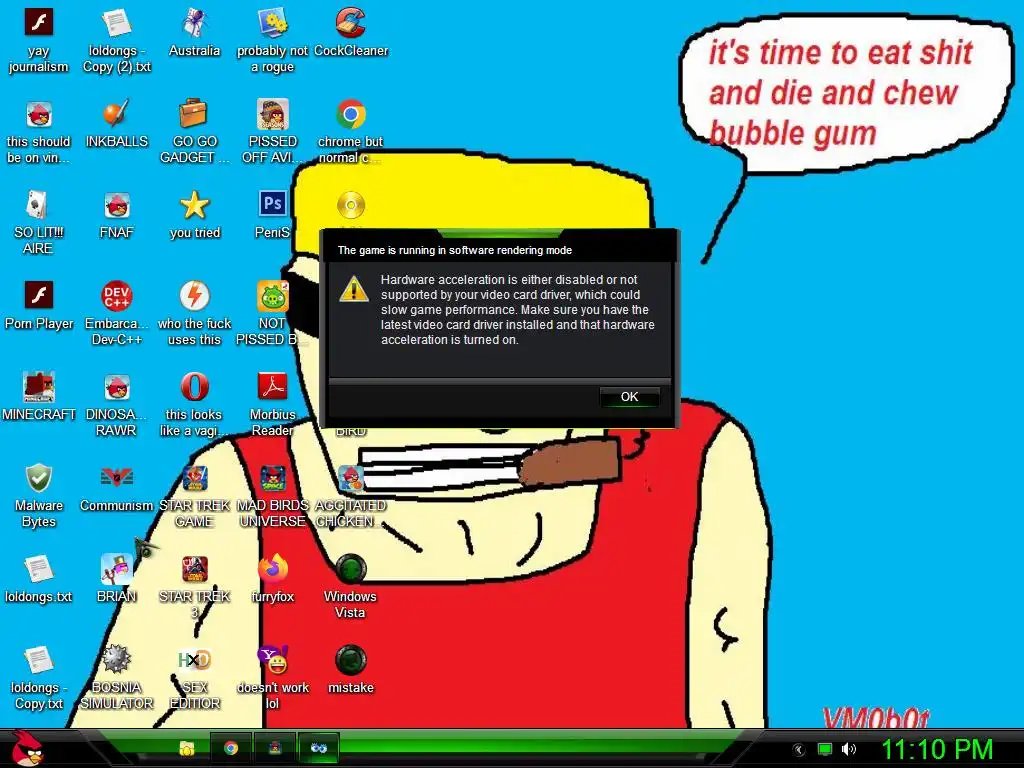Open 'STAR TREK 3' icon
The width and height of the screenshot is (1024, 768).
(x=195, y=569)
